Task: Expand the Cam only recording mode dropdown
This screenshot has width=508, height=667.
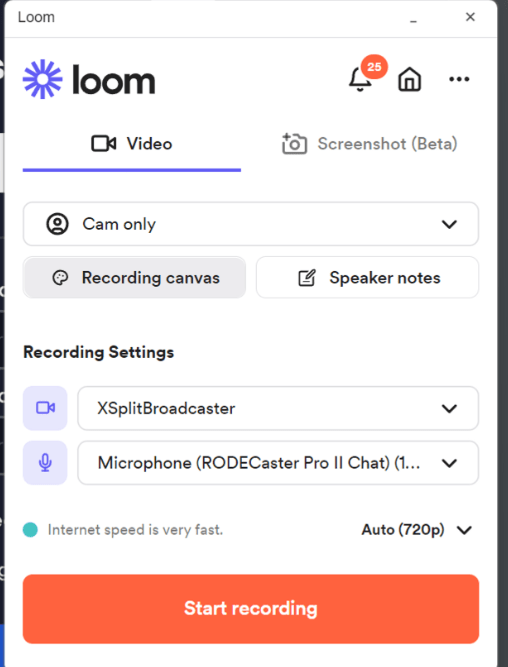Action: (251, 224)
